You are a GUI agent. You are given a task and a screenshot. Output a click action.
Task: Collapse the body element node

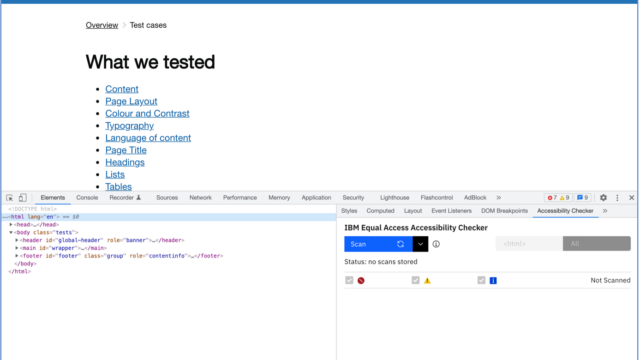tap(11, 232)
